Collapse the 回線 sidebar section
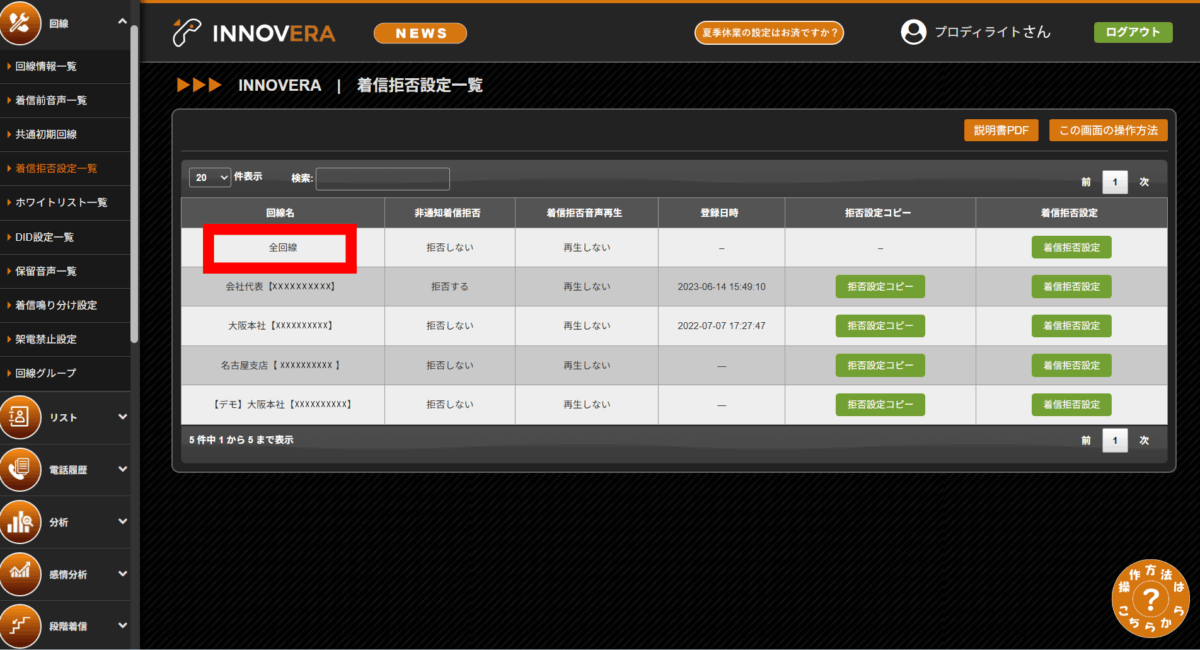 coord(122,21)
